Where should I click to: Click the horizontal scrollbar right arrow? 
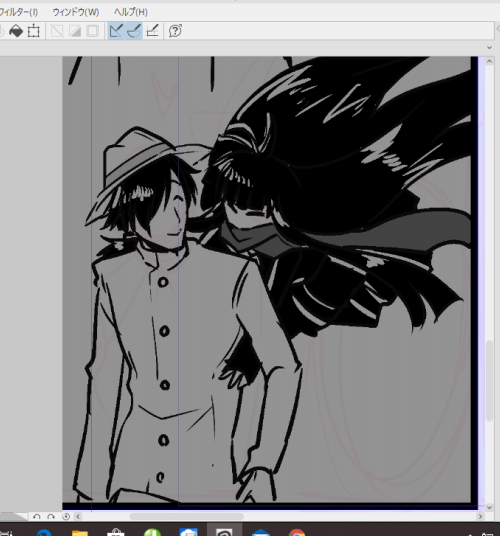481,516
